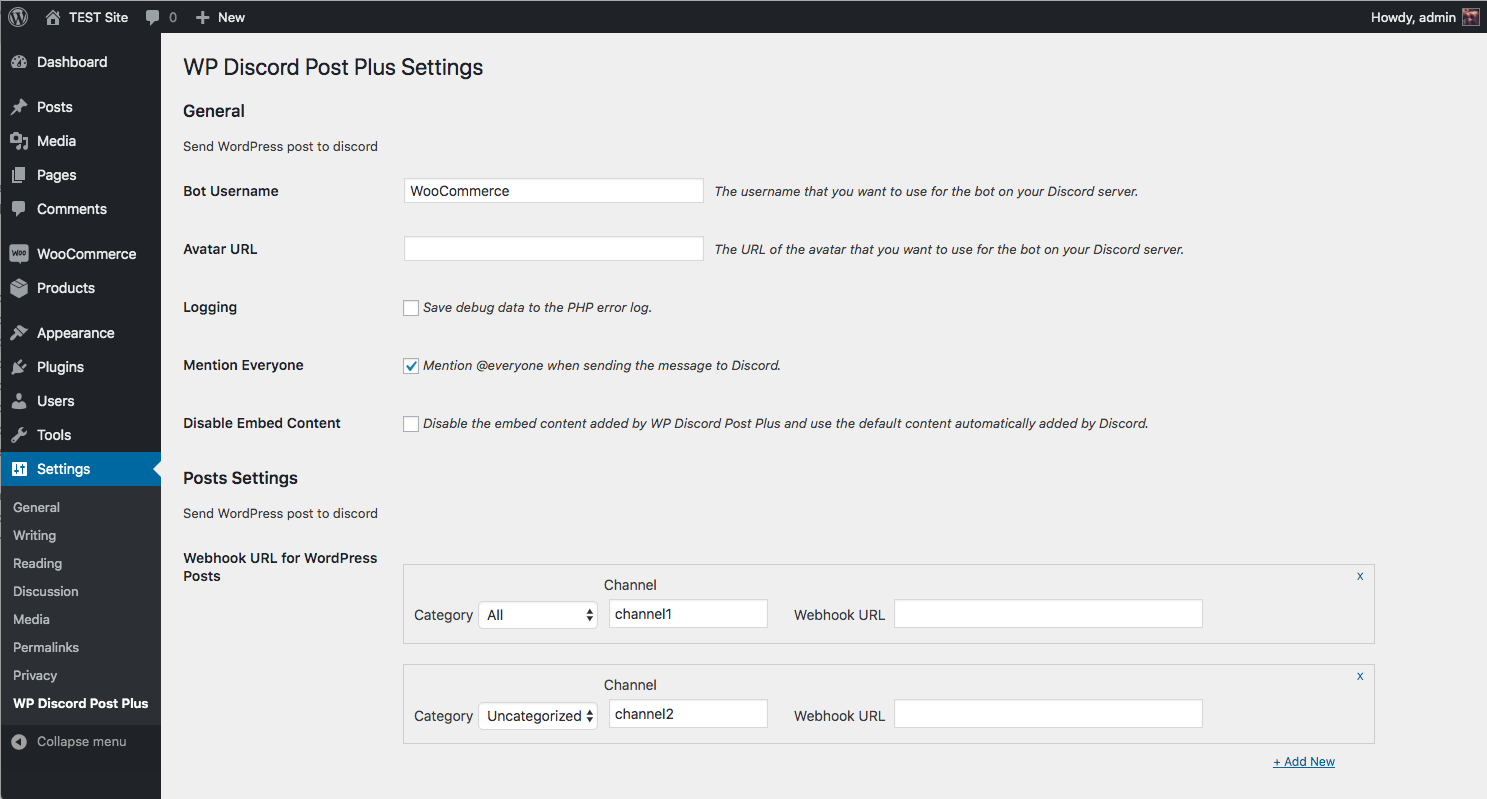Click the + Add New webhook link
Image resolution: width=1487 pixels, height=799 pixels.
point(1304,762)
